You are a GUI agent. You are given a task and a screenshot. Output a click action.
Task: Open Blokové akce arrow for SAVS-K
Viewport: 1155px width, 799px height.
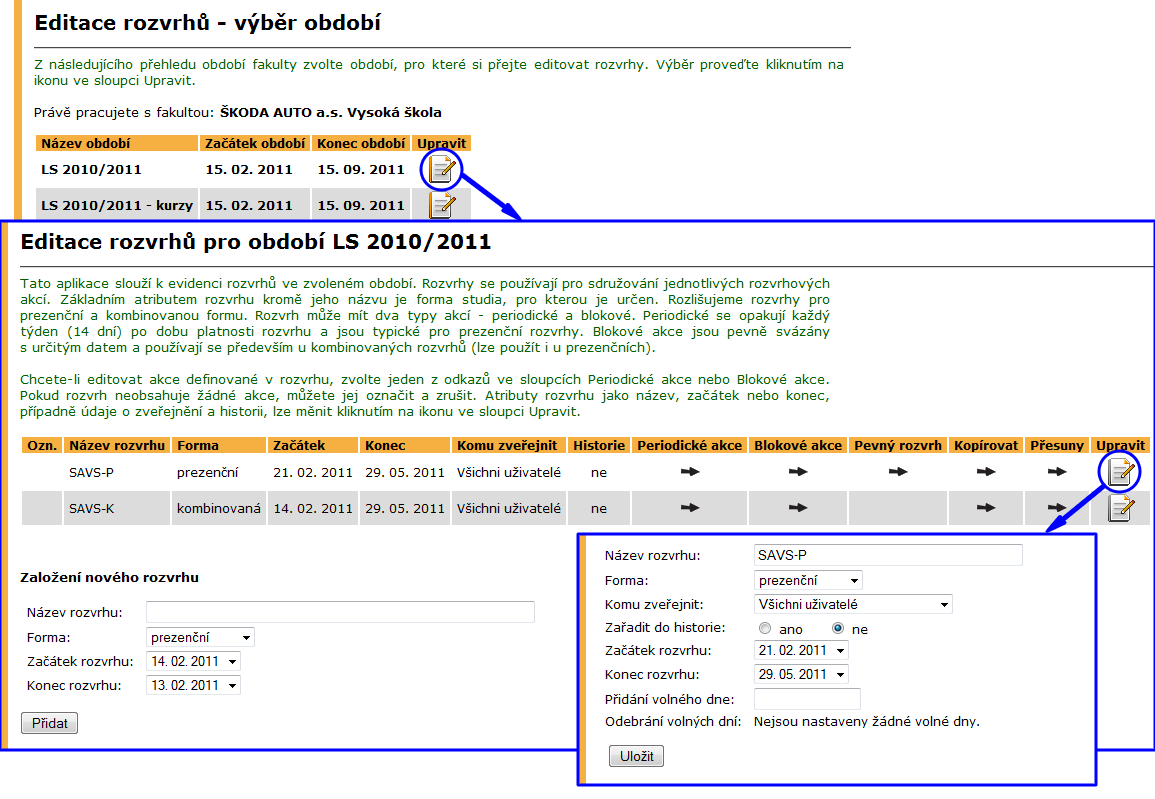point(798,508)
